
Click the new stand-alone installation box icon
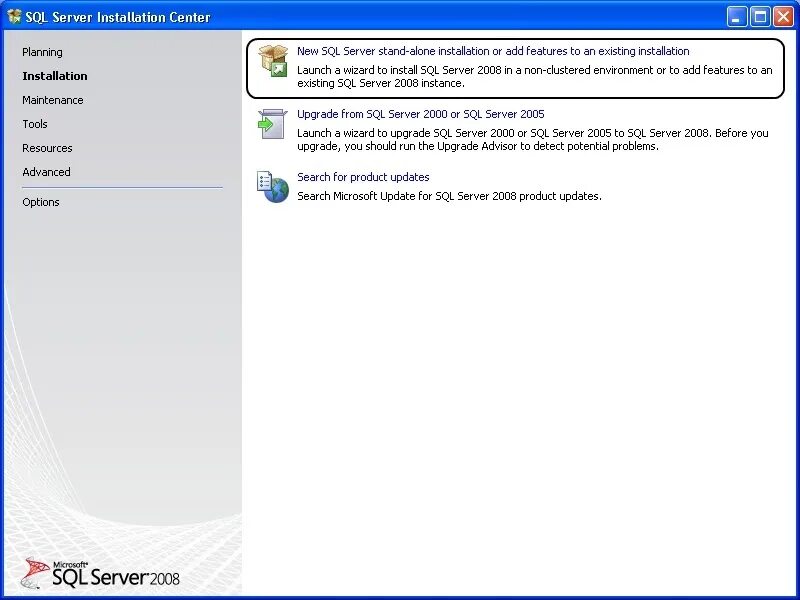click(x=273, y=61)
